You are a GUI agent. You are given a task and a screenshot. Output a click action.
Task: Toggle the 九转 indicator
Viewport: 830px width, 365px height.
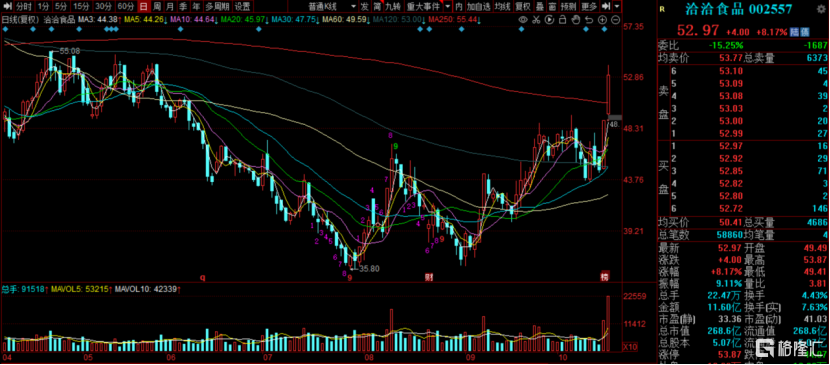pos(392,6)
